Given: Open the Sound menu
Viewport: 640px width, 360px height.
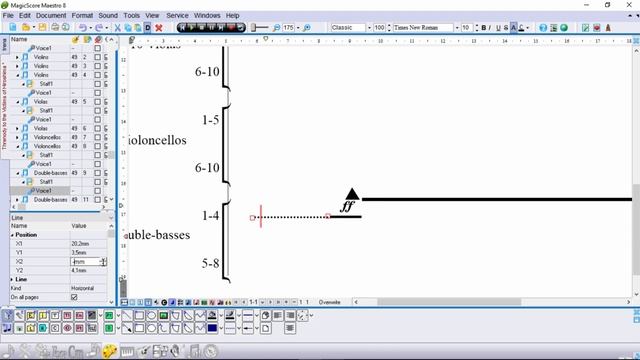Looking at the screenshot, I should coord(108,16).
